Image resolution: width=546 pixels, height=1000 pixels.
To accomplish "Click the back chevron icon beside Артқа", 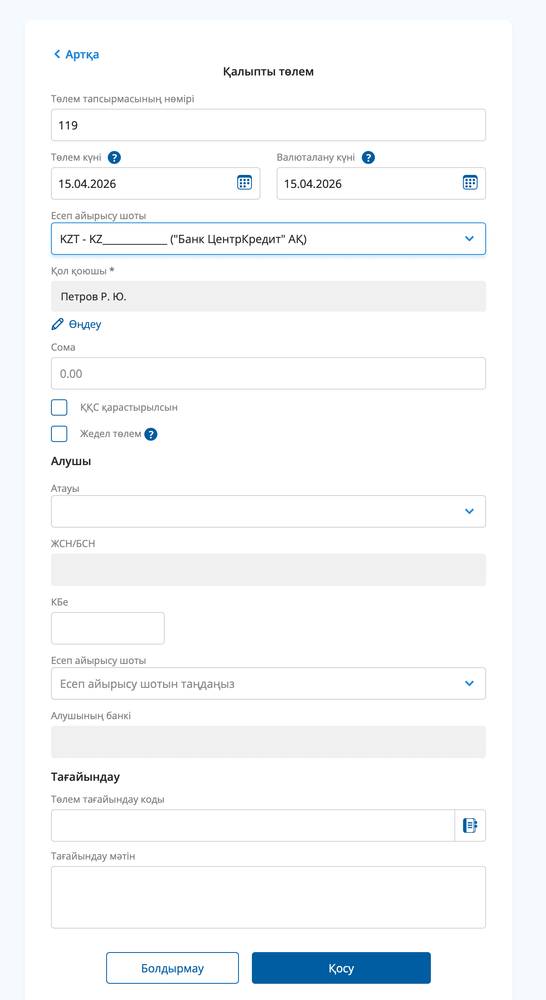I will tap(57, 54).
